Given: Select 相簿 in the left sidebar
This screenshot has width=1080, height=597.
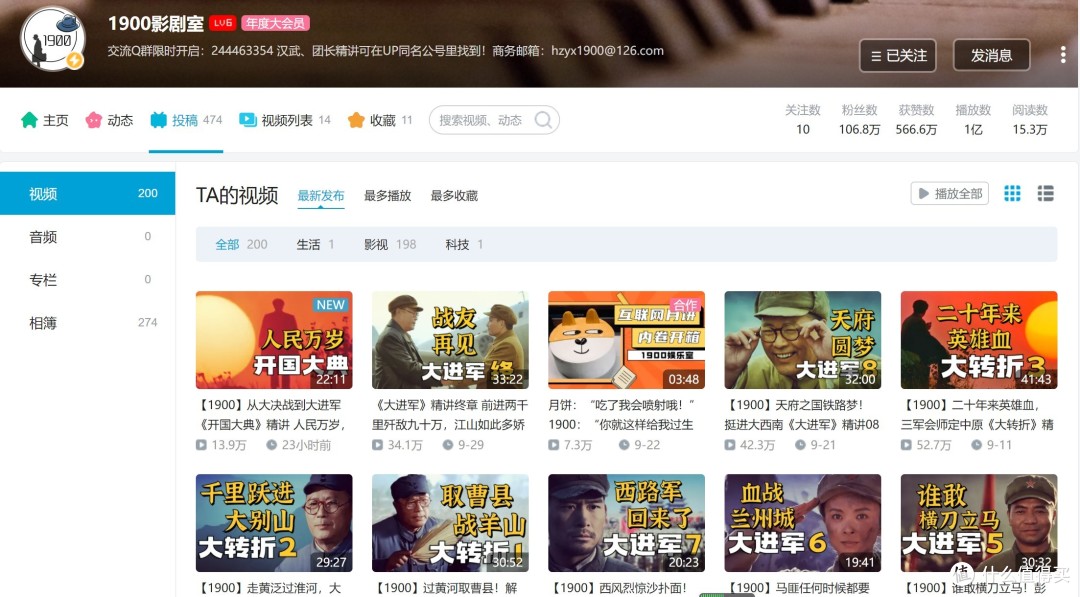Looking at the screenshot, I should pos(43,322).
